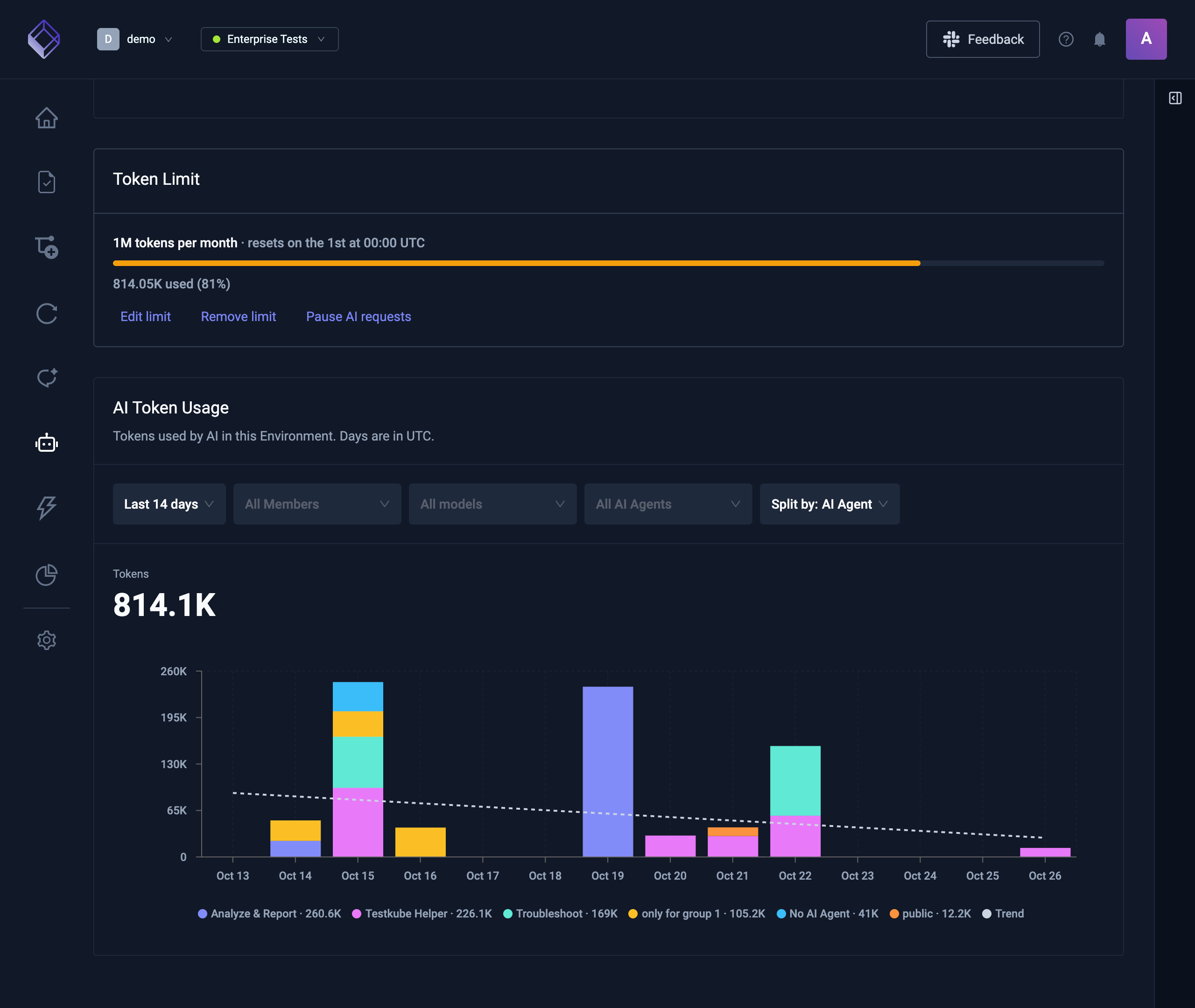Go to the Home dashboard icon
The image size is (1195, 1008).
(x=46, y=118)
